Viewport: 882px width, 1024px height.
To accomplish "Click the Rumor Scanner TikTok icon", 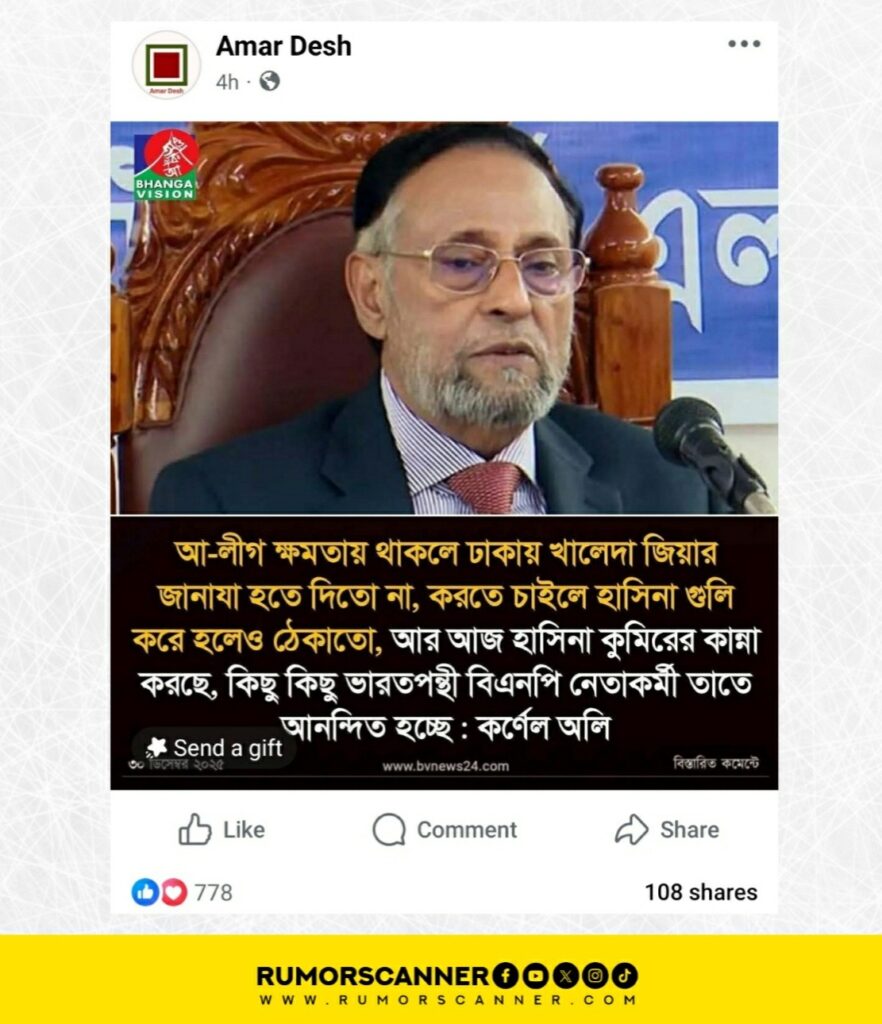I will 624,976.
